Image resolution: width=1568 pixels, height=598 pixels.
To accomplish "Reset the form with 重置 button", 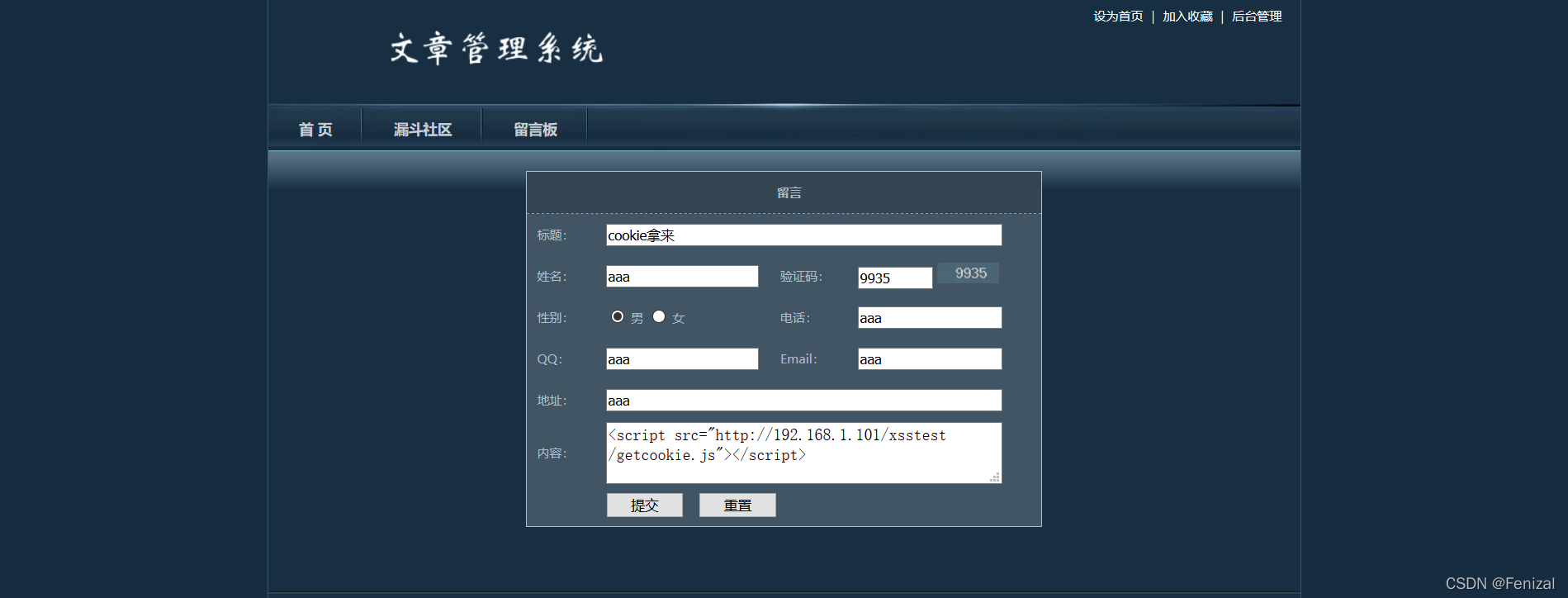I will pyautogui.click(x=737, y=505).
